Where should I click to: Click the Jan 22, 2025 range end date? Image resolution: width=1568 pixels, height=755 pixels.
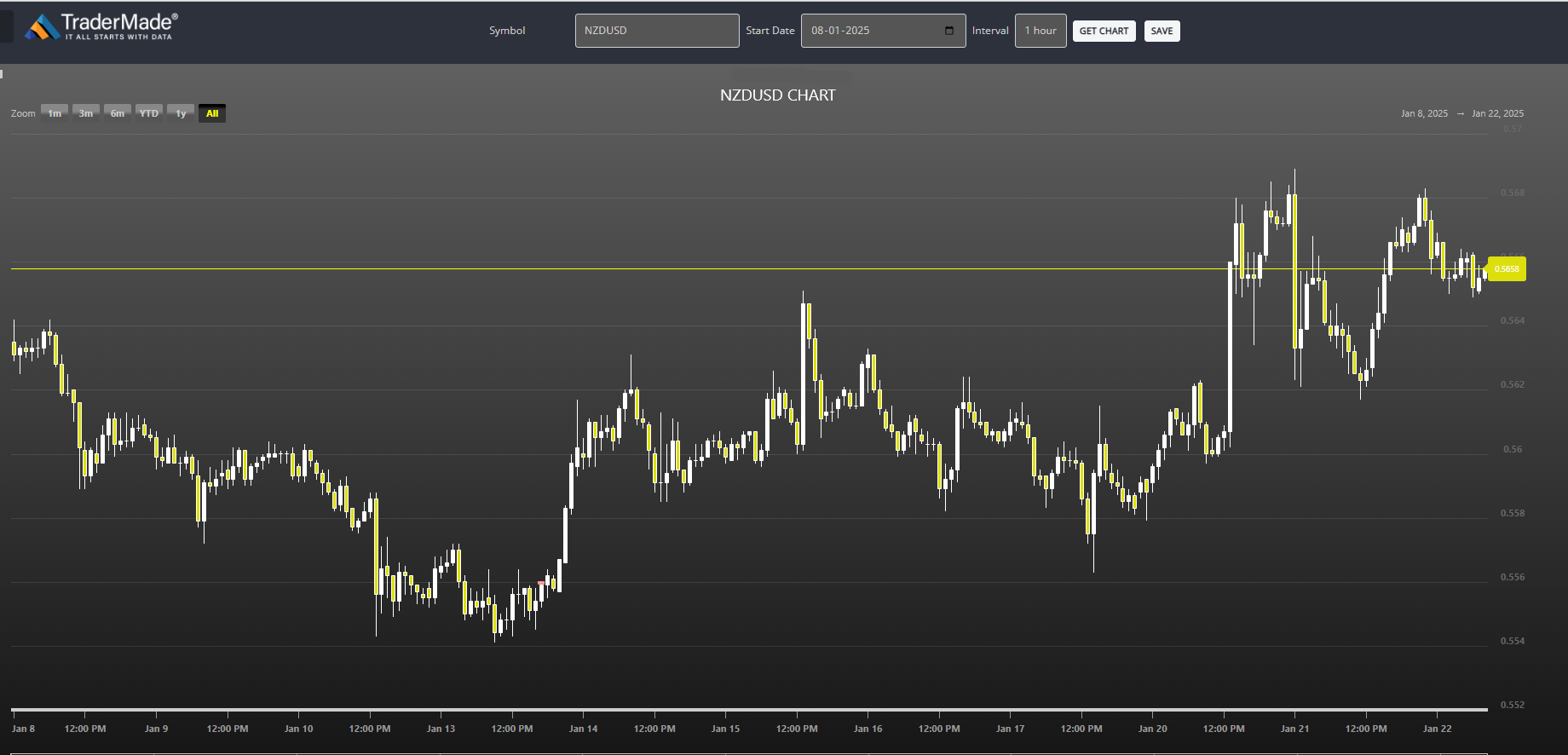click(1497, 113)
